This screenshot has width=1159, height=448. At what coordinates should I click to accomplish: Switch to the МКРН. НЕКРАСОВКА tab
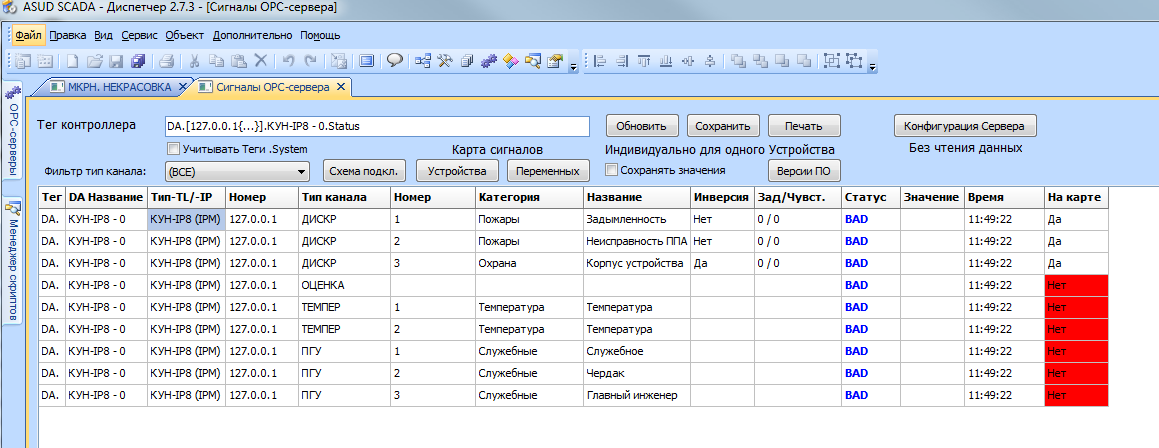[118, 87]
